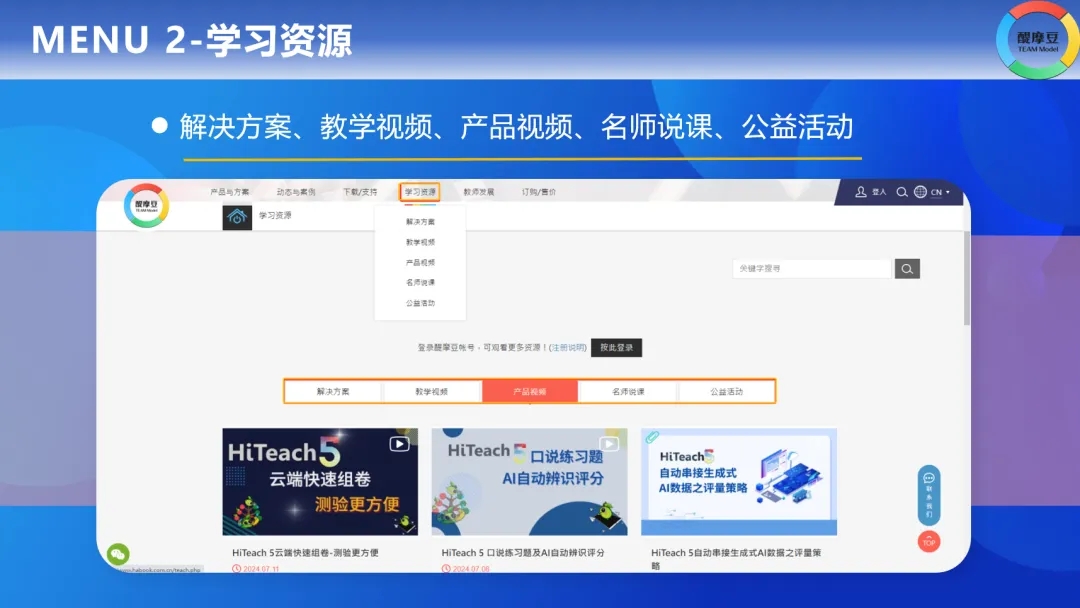1080x608 pixels.
Task: Click the 关键字搜寻 search input field
Action: [811, 269]
